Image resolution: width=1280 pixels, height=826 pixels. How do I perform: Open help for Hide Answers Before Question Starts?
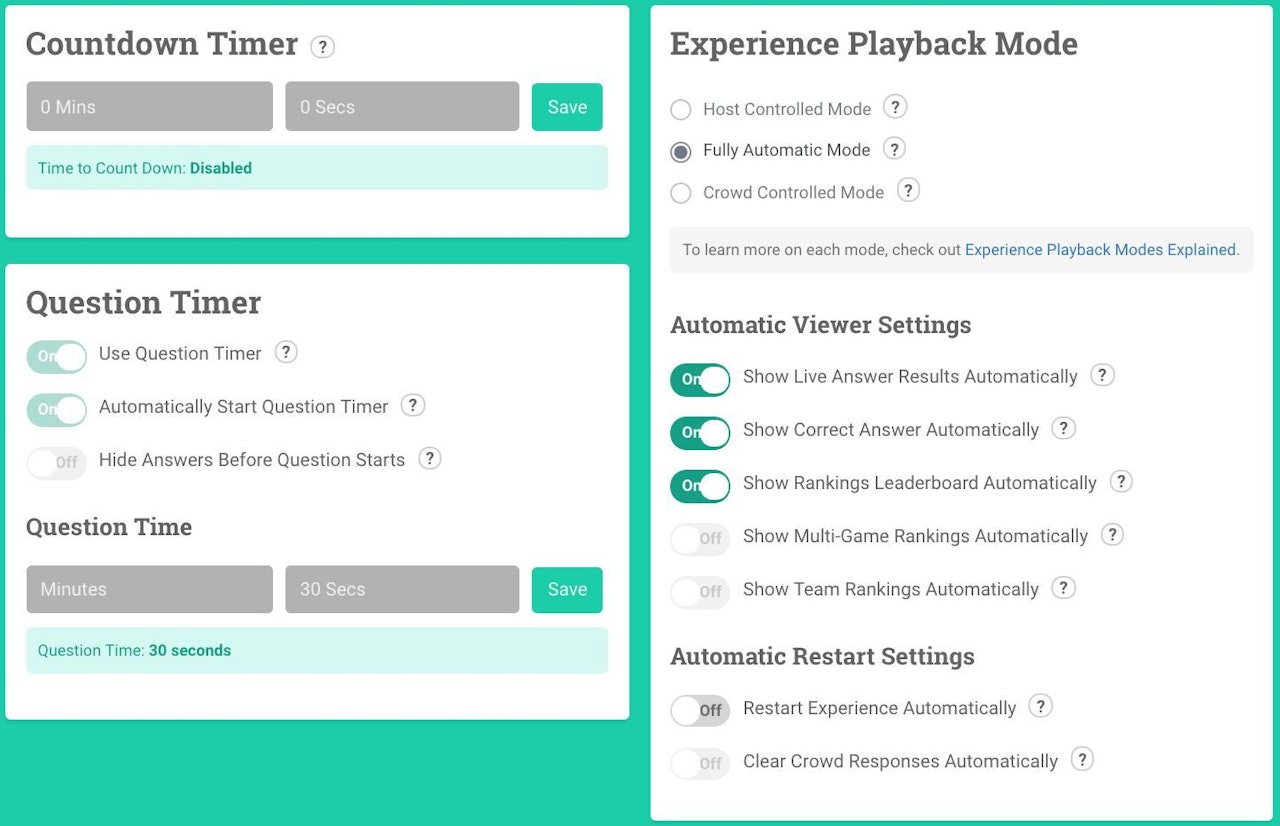(x=429, y=458)
